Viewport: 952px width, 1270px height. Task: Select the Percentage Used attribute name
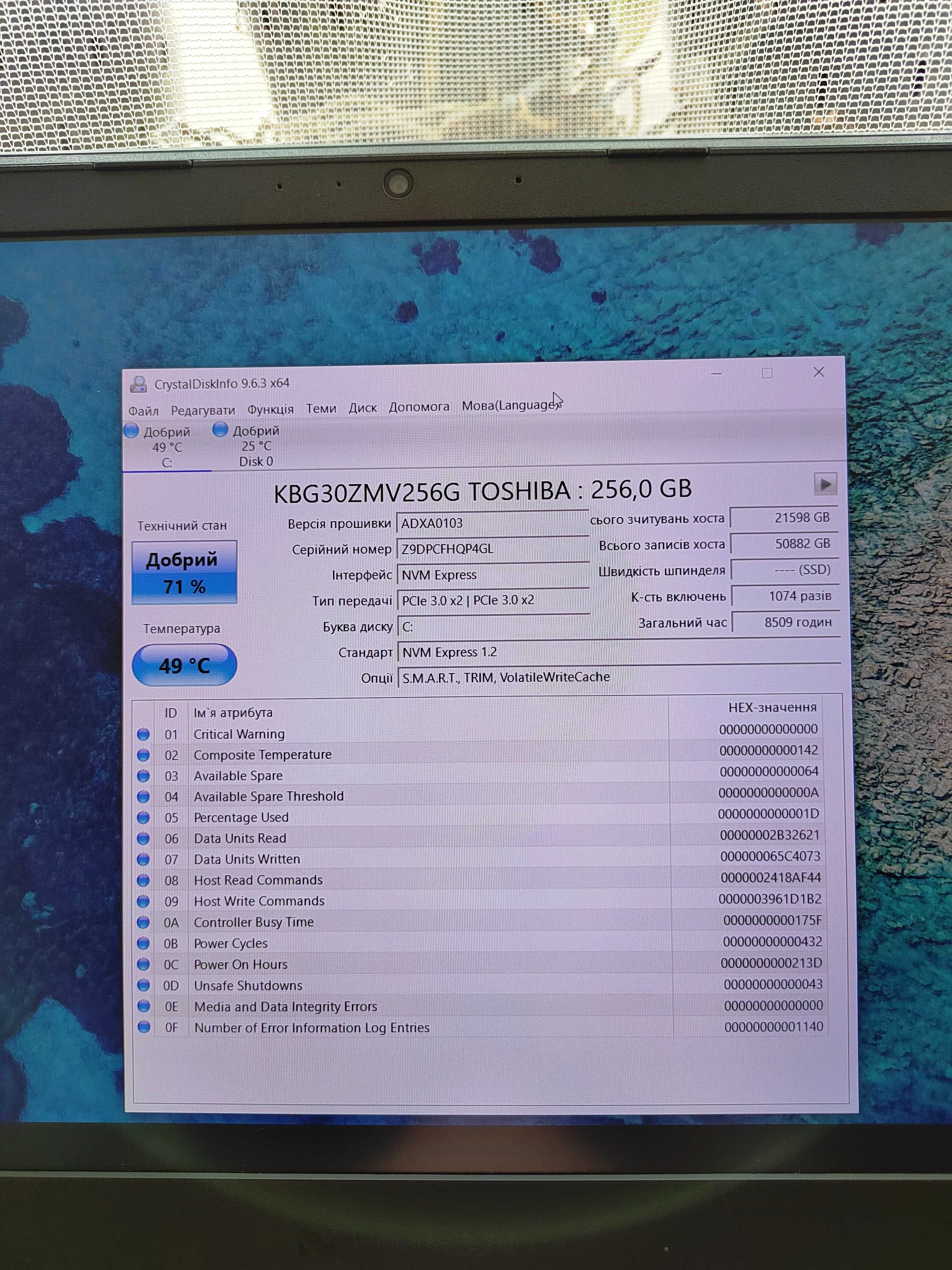pyautogui.click(x=241, y=817)
